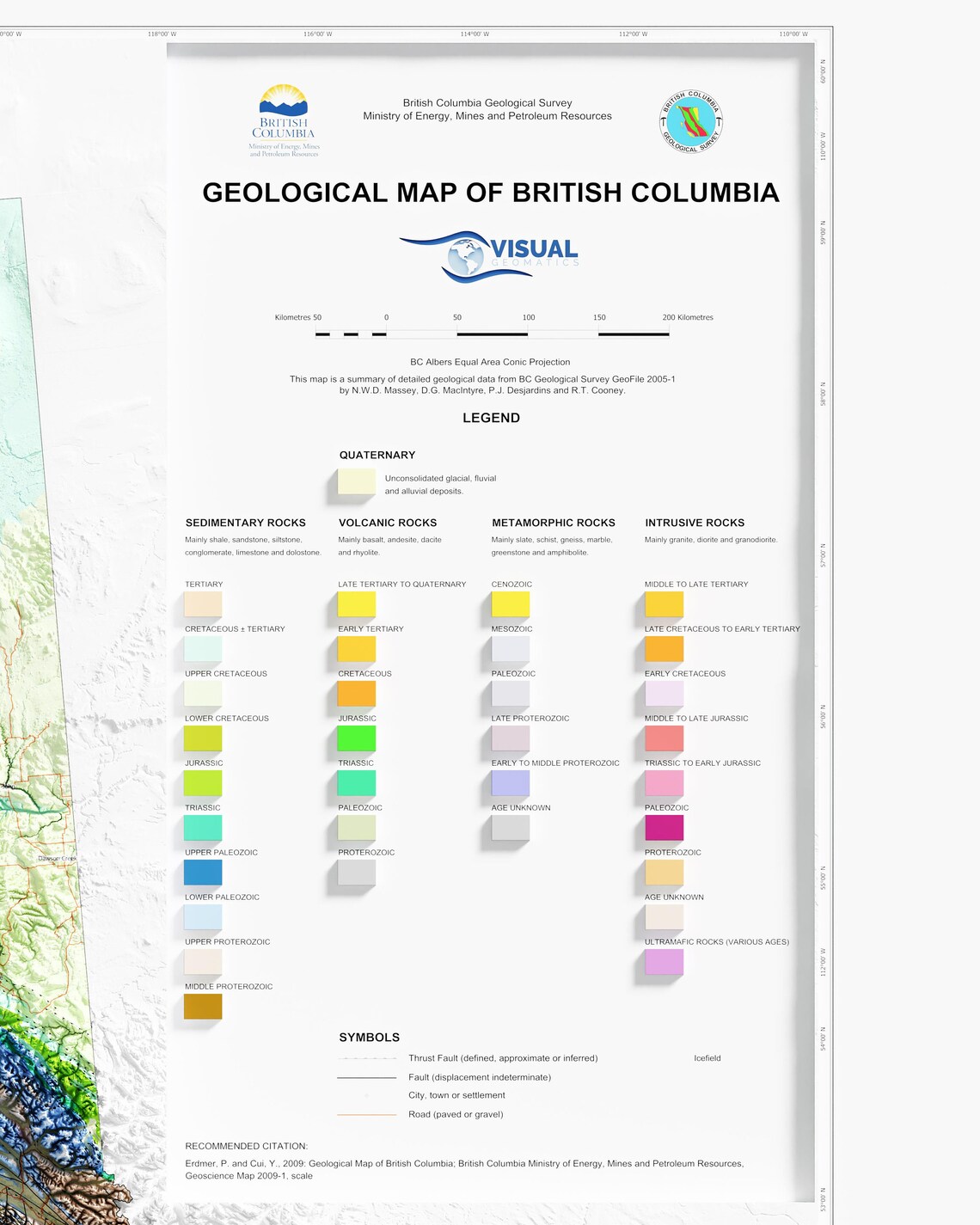This screenshot has height=1225, width=980.
Task: Select the Icefield symbol entry
Action: point(707,1058)
